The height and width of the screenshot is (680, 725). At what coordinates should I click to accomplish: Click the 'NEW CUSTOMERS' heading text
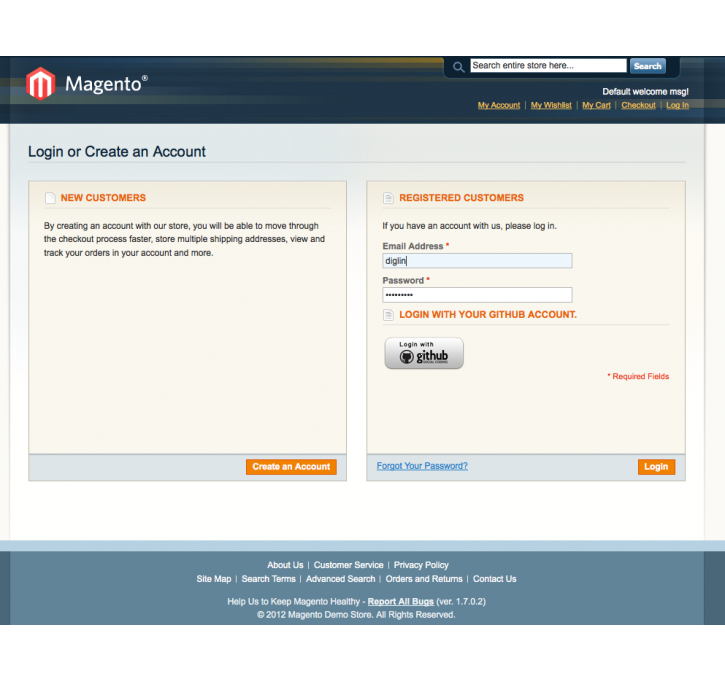tap(103, 198)
